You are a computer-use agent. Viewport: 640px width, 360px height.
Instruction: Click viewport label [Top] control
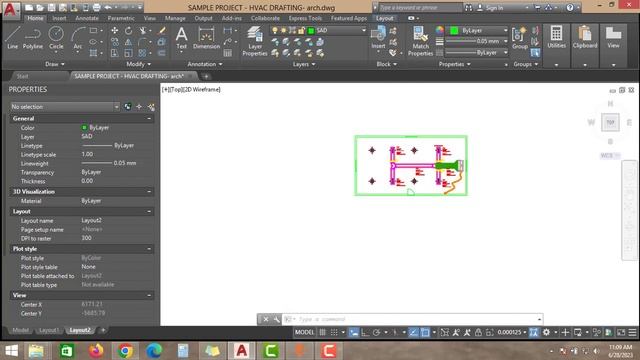click(x=175, y=89)
